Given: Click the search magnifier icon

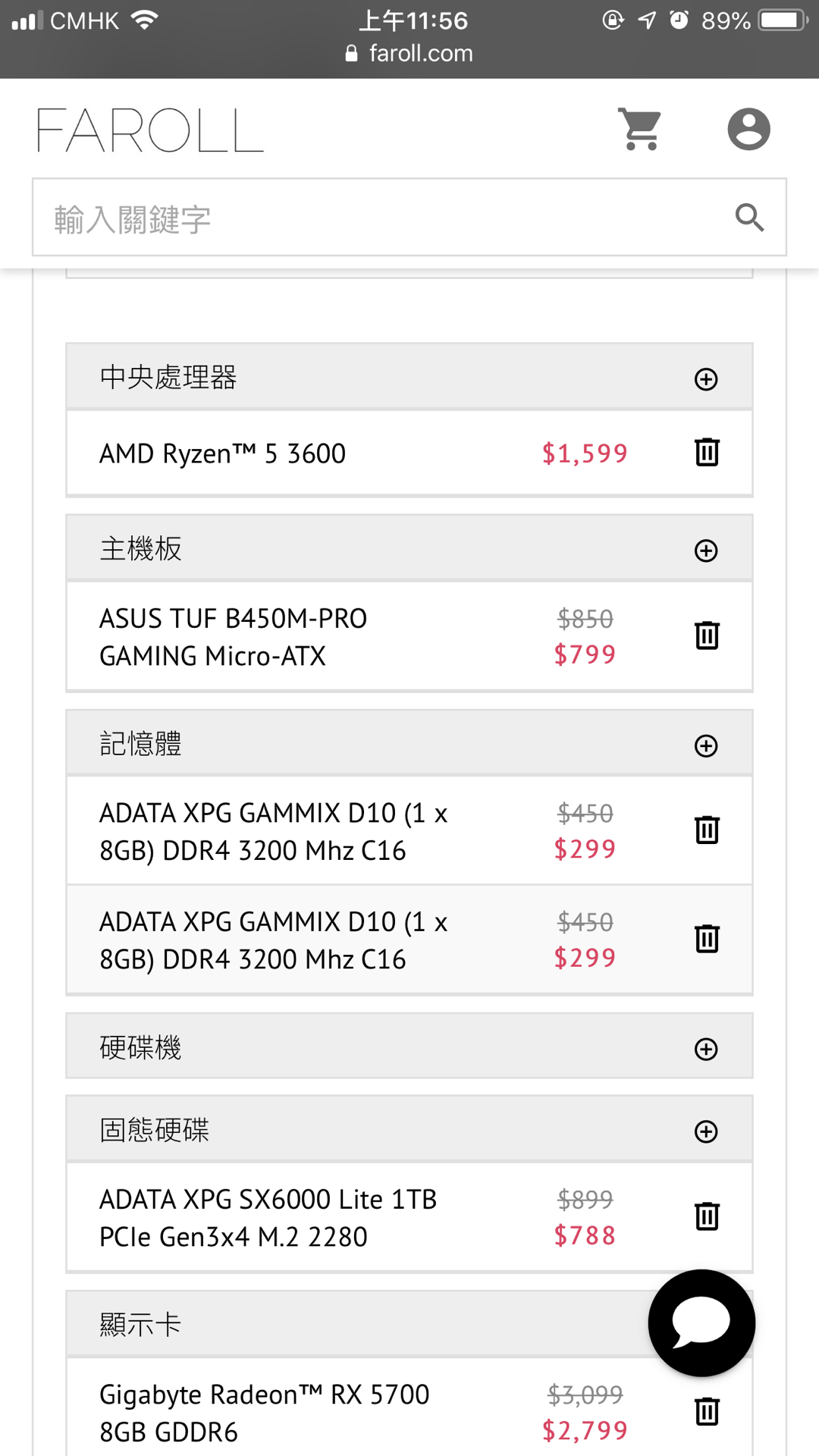Looking at the screenshot, I should coord(749,217).
